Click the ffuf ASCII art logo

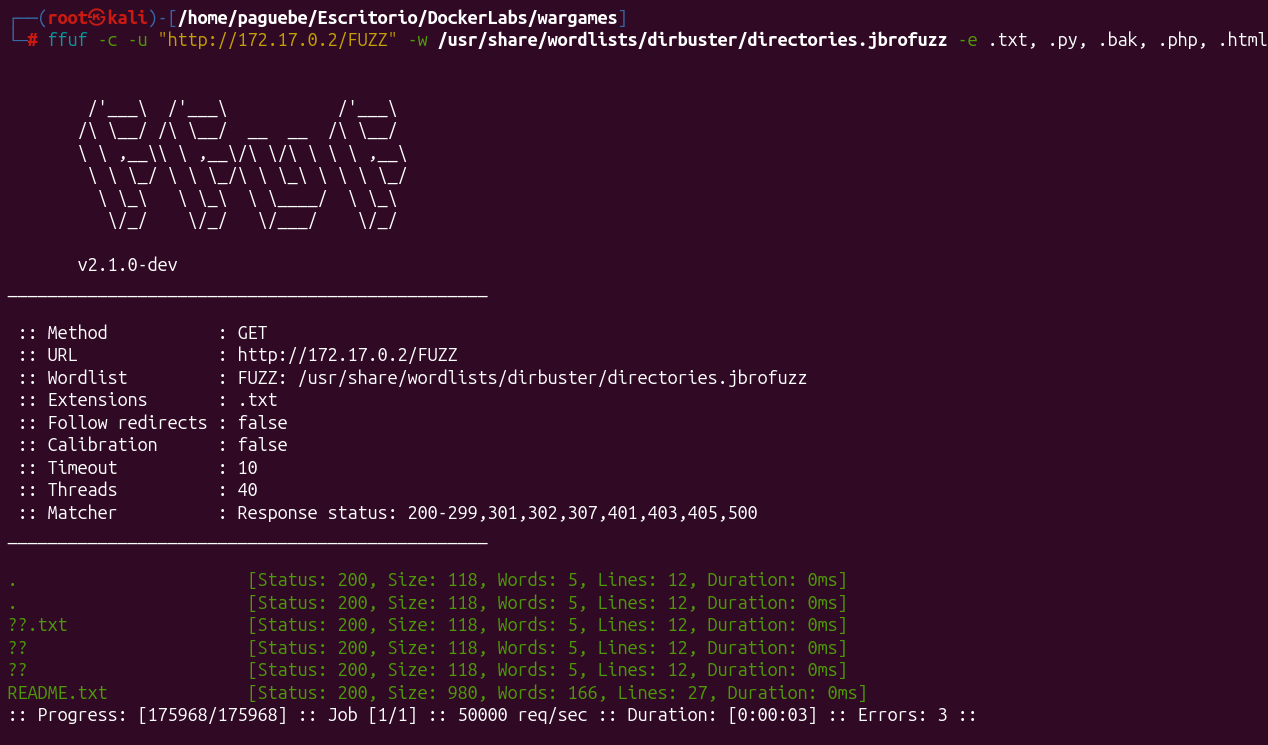pos(243,165)
